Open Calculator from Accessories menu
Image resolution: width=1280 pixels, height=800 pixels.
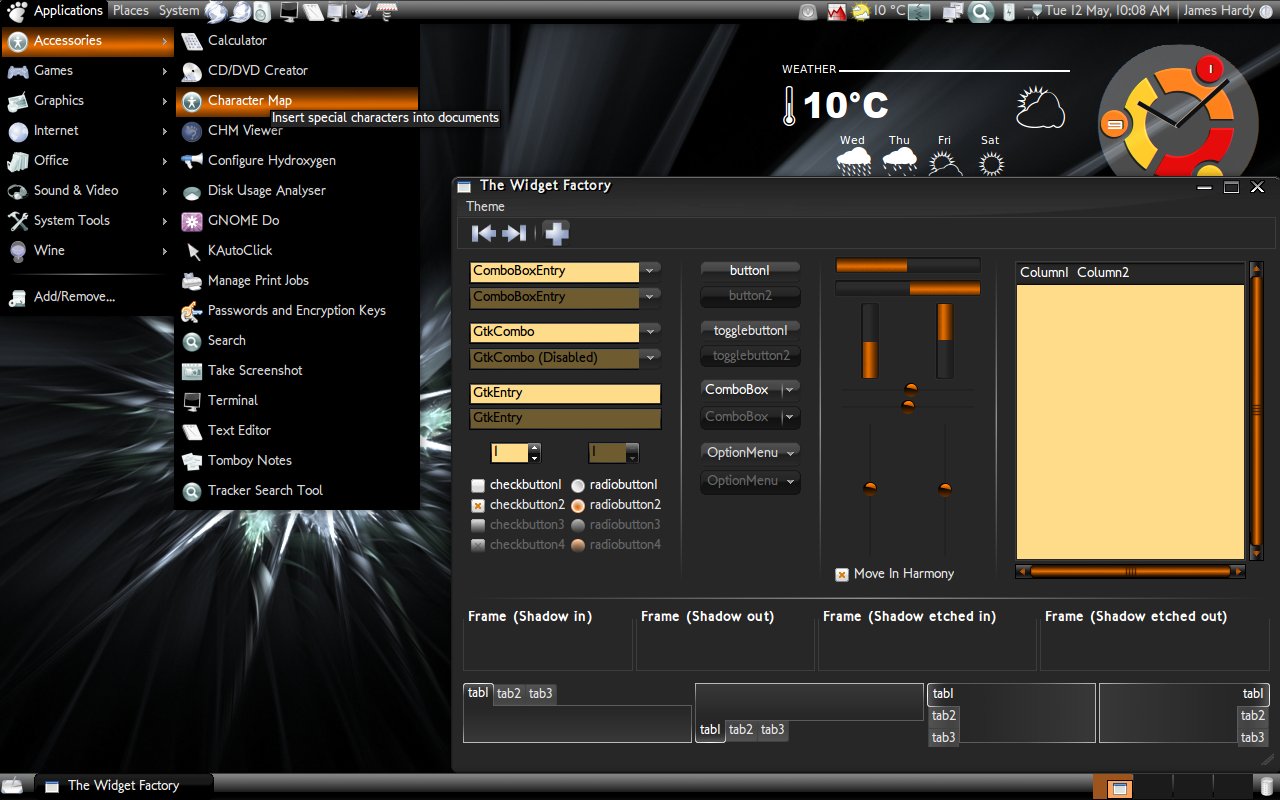coord(297,40)
